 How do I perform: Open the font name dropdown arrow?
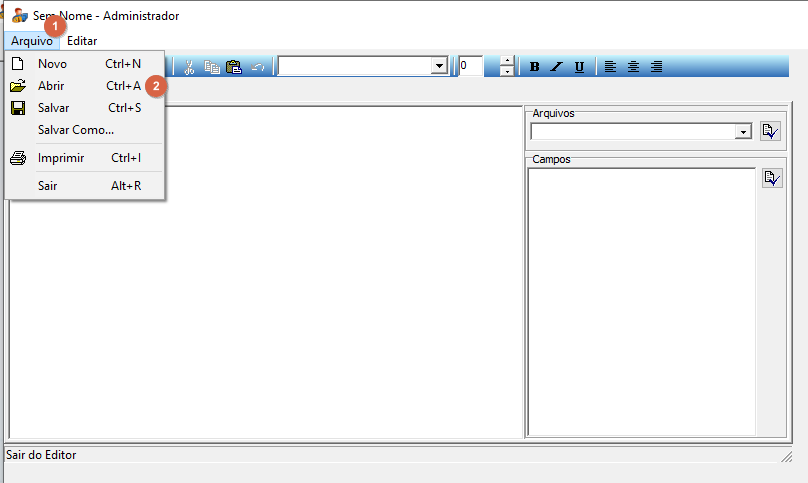point(439,66)
